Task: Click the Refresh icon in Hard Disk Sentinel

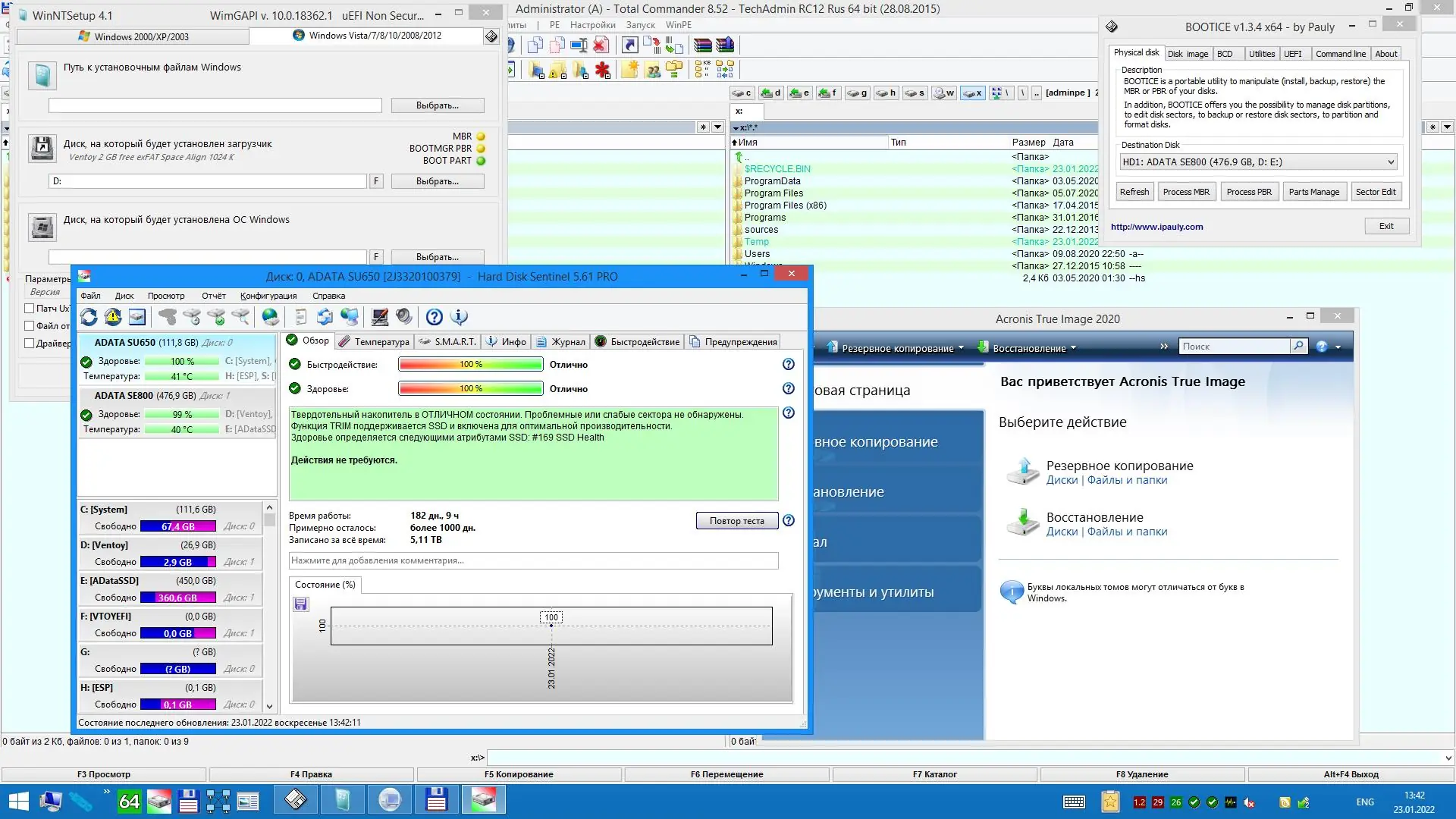Action: [x=89, y=317]
